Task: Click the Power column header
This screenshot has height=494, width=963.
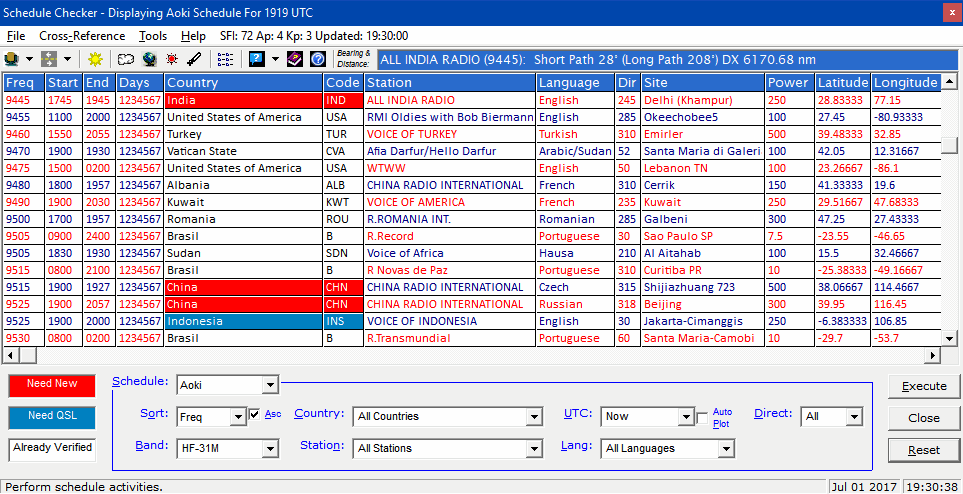Action: (x=789, y=82)
